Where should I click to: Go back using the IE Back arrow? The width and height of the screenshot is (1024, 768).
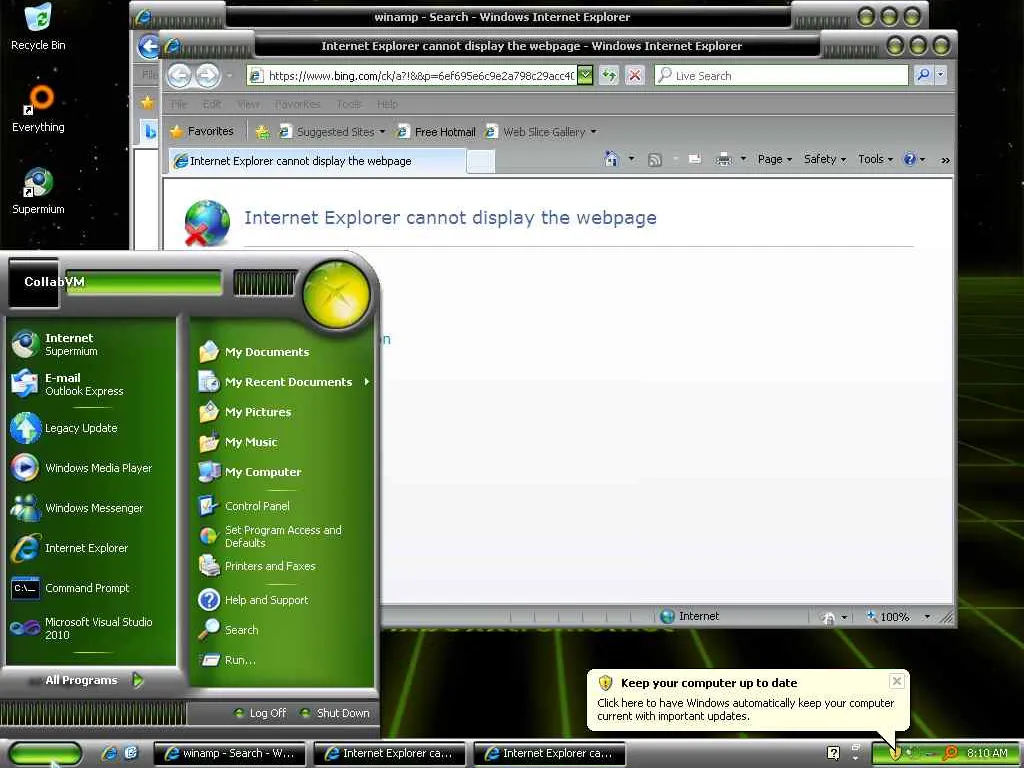(x=180, y=76)
